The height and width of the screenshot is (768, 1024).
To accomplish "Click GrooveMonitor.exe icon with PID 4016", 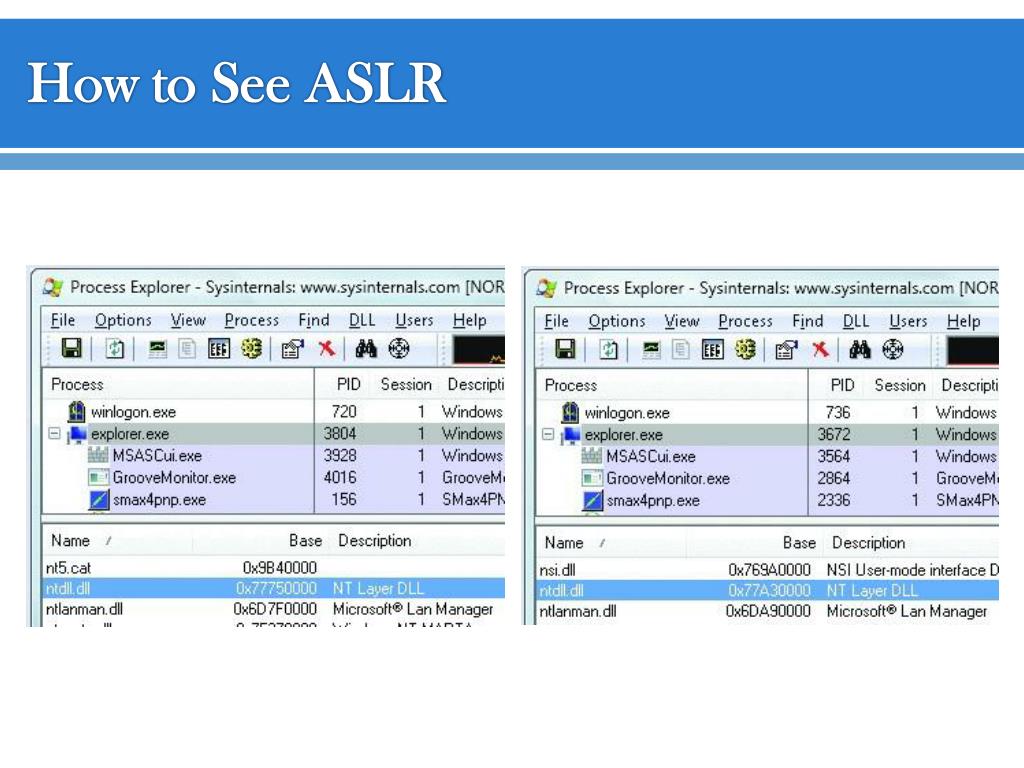I will coord(98,477).
